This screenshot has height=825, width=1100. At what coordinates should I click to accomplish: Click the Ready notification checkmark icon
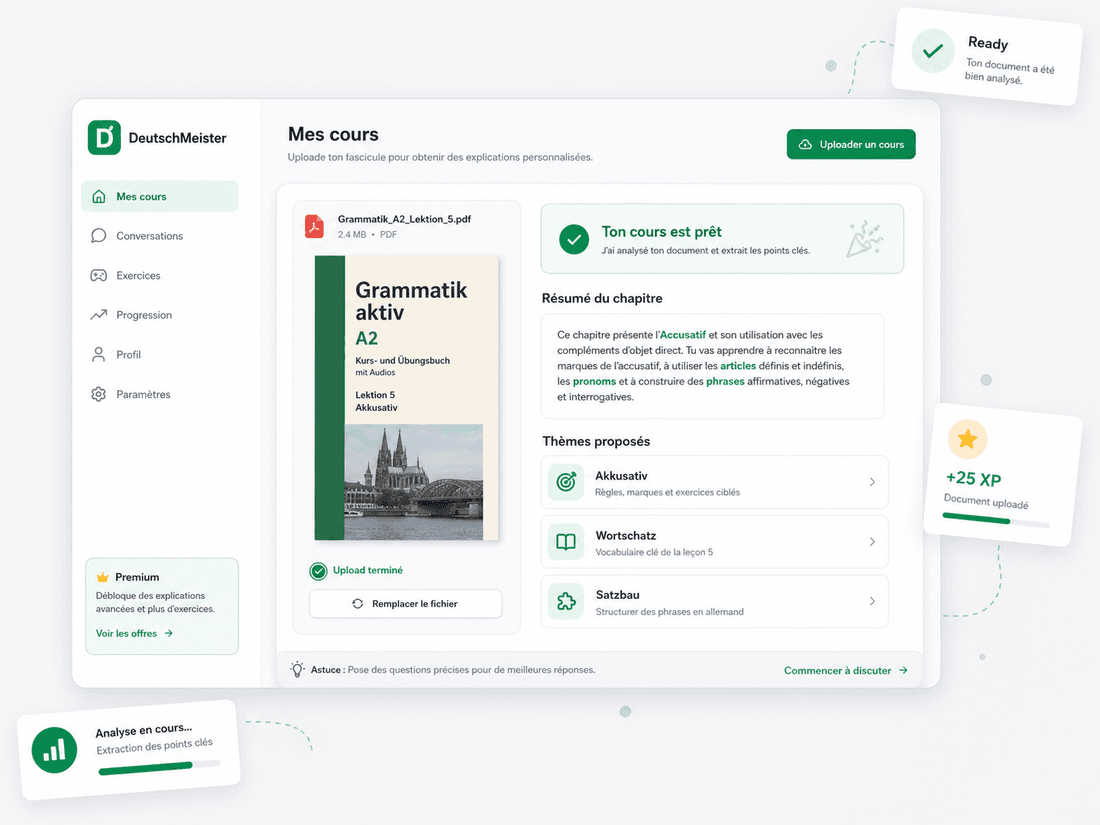[x=933, y=51]
